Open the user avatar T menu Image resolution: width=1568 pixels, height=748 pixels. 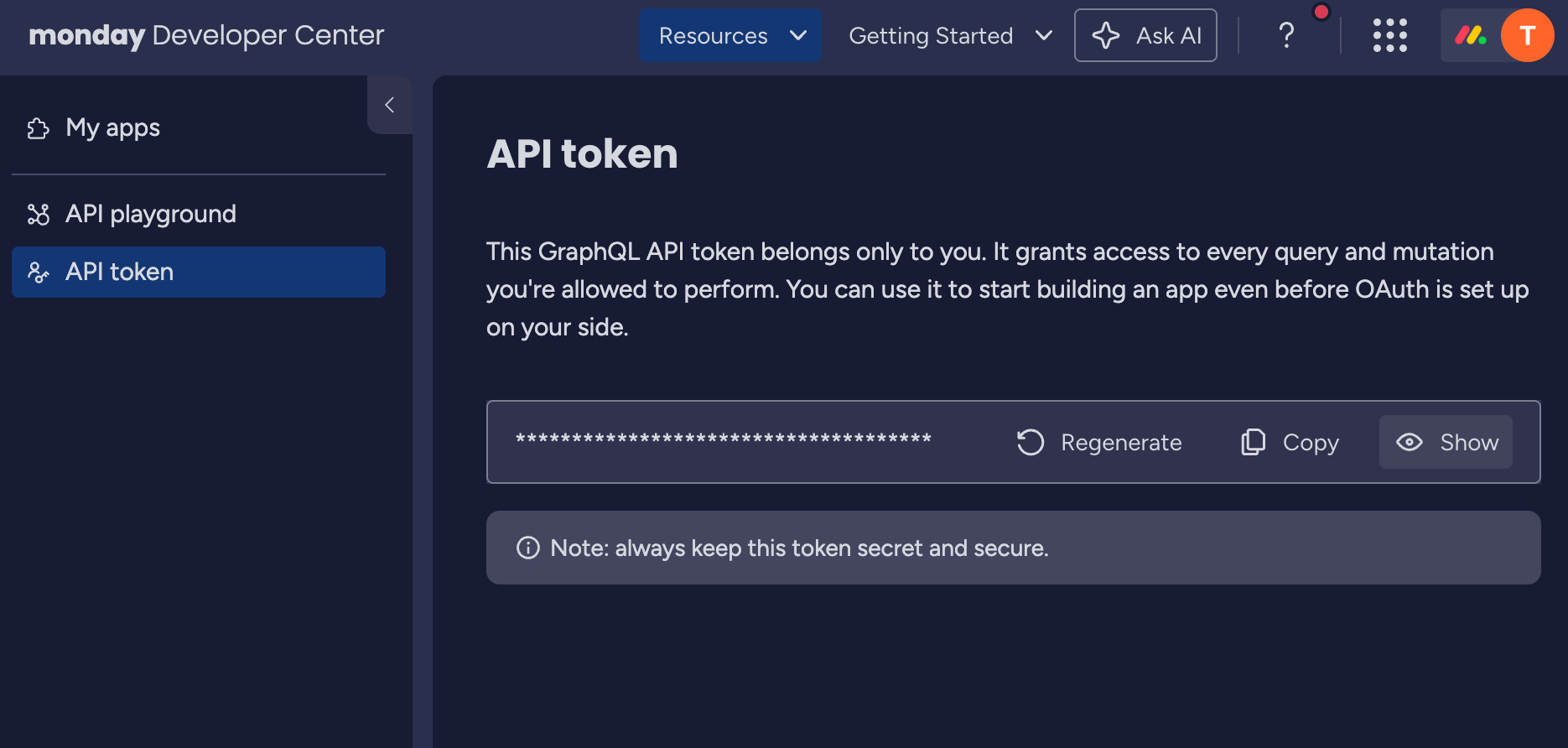pyautogui.click(x=1527, y=35)
